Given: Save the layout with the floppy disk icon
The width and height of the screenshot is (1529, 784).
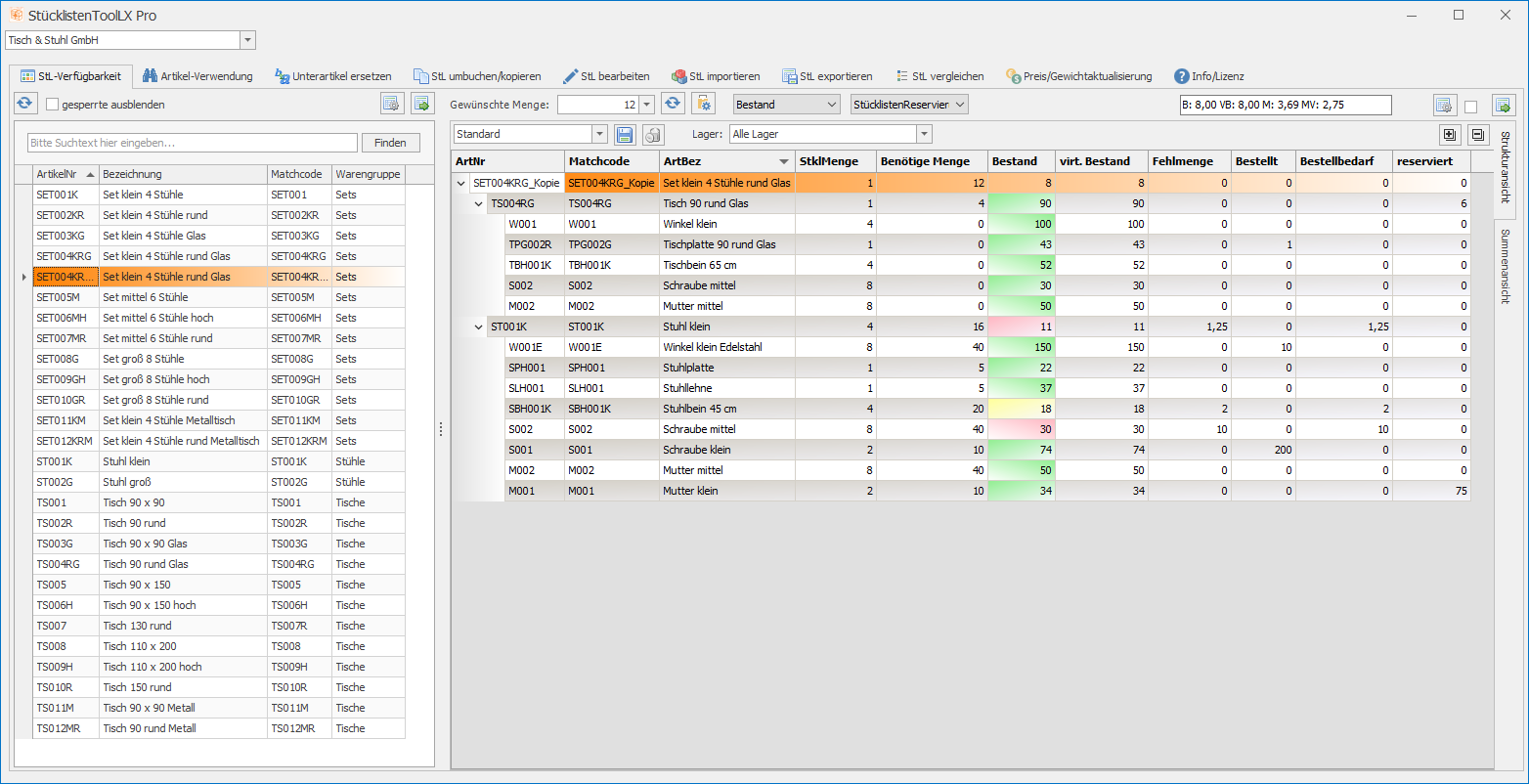Looking at the screenshot, I should click(625, 134).
